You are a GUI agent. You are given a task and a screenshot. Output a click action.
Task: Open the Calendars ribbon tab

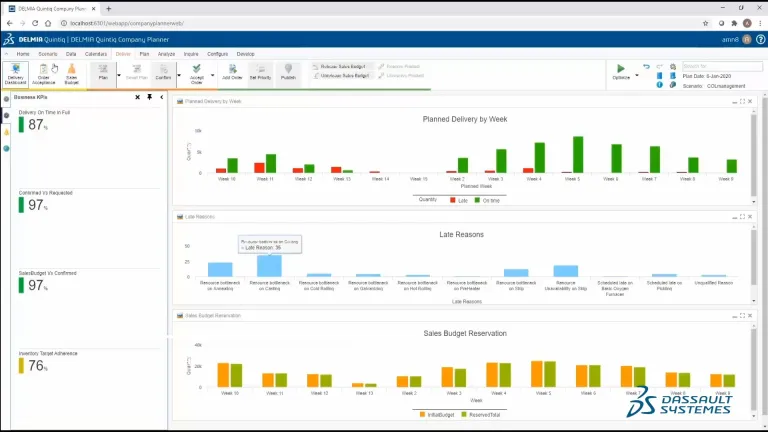point(96,54)
